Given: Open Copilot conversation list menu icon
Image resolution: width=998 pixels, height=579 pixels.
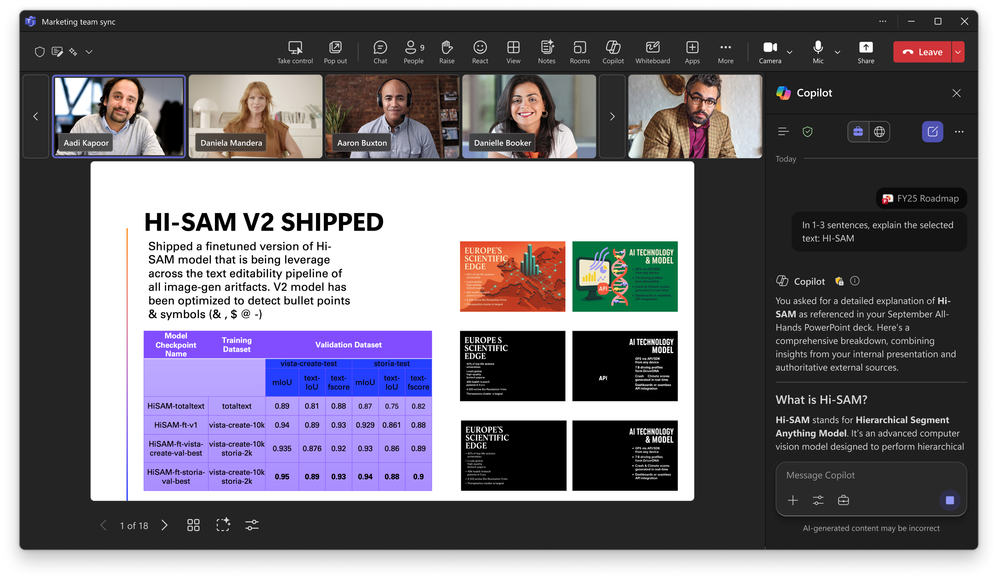Looking at the screenshot, I should pyautogui.click(x=783, y=132).
